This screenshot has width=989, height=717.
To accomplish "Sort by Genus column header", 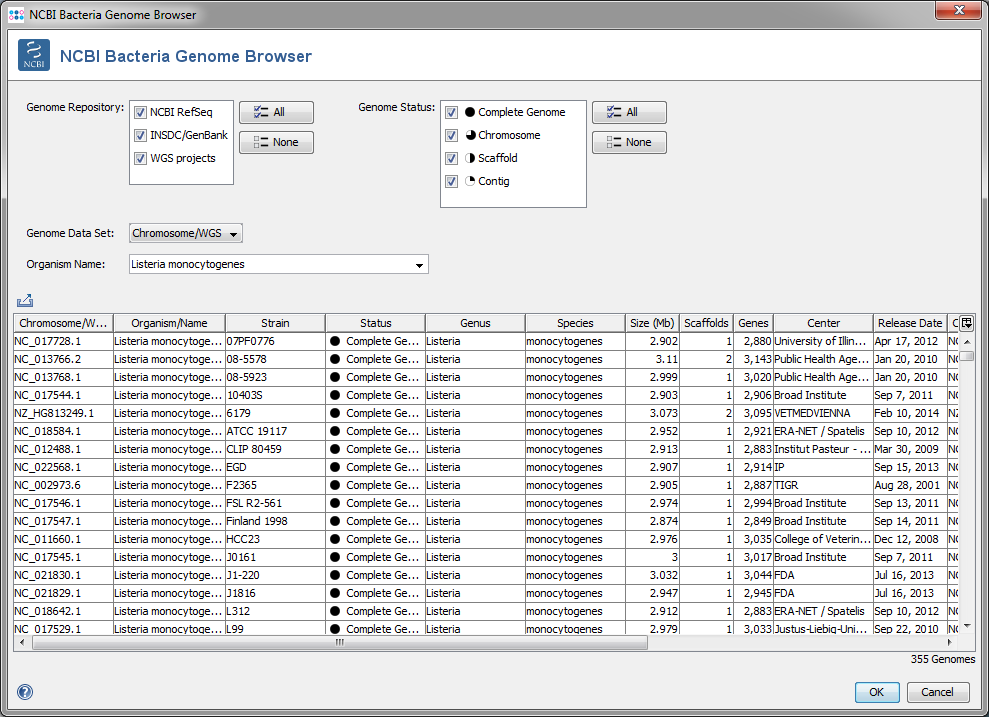I will point(475,323).
